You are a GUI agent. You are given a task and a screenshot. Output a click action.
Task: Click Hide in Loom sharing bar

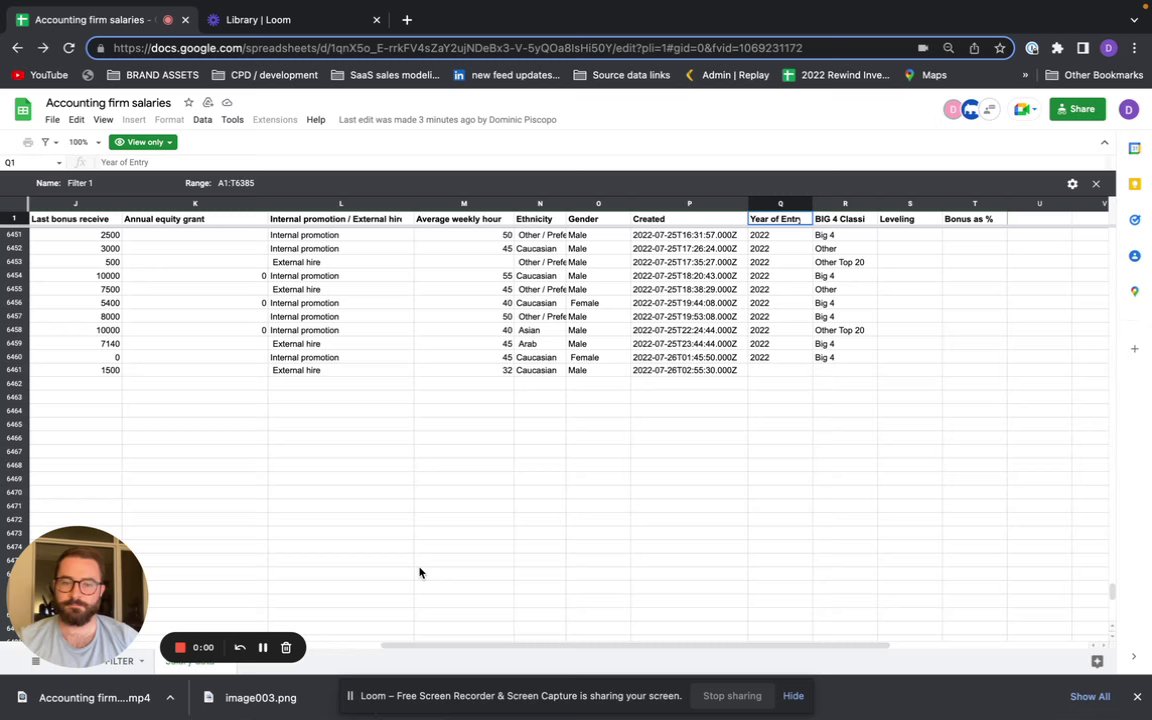coord(793,696)
